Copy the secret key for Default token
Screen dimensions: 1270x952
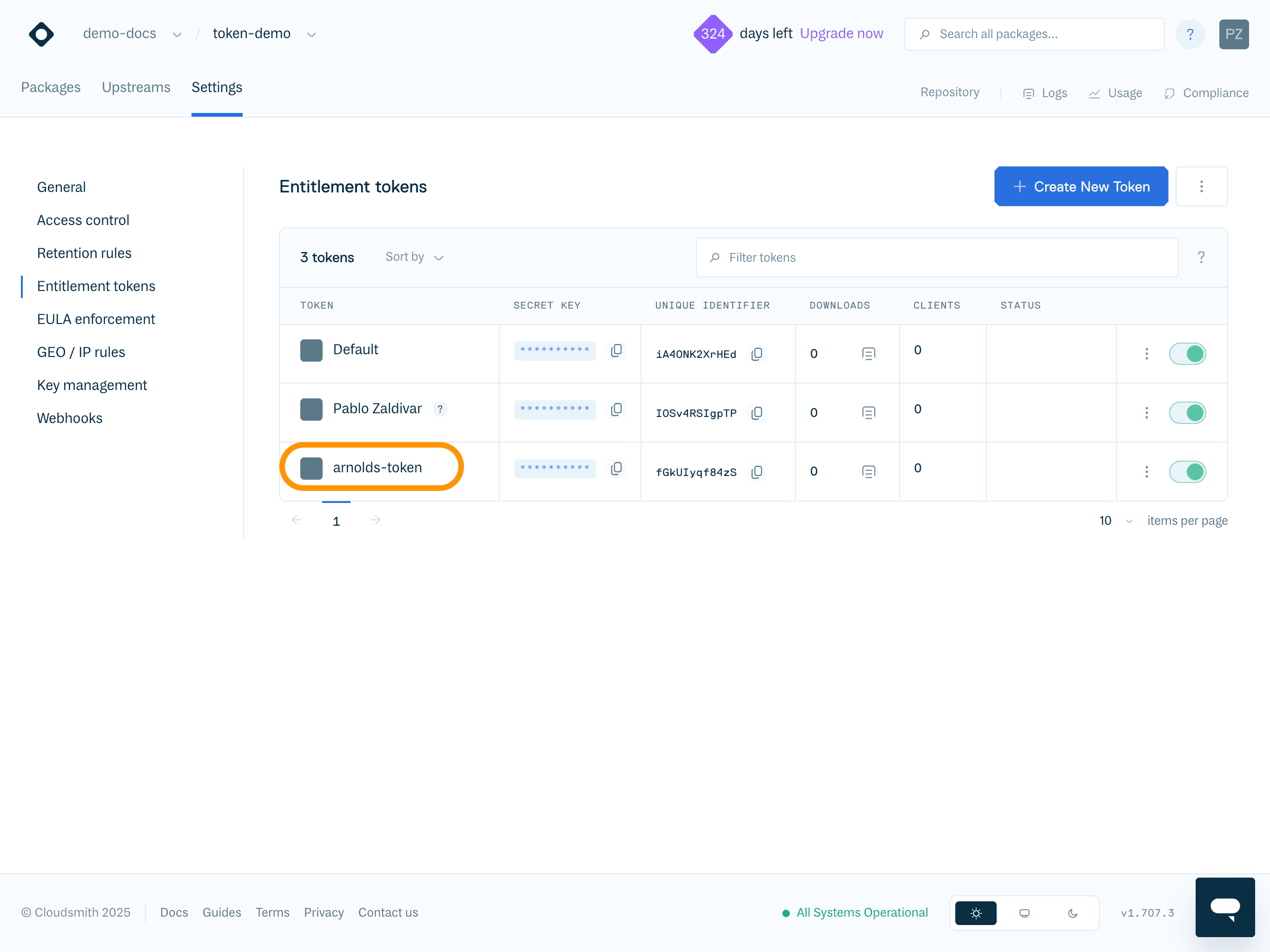[x=616, y=350]
